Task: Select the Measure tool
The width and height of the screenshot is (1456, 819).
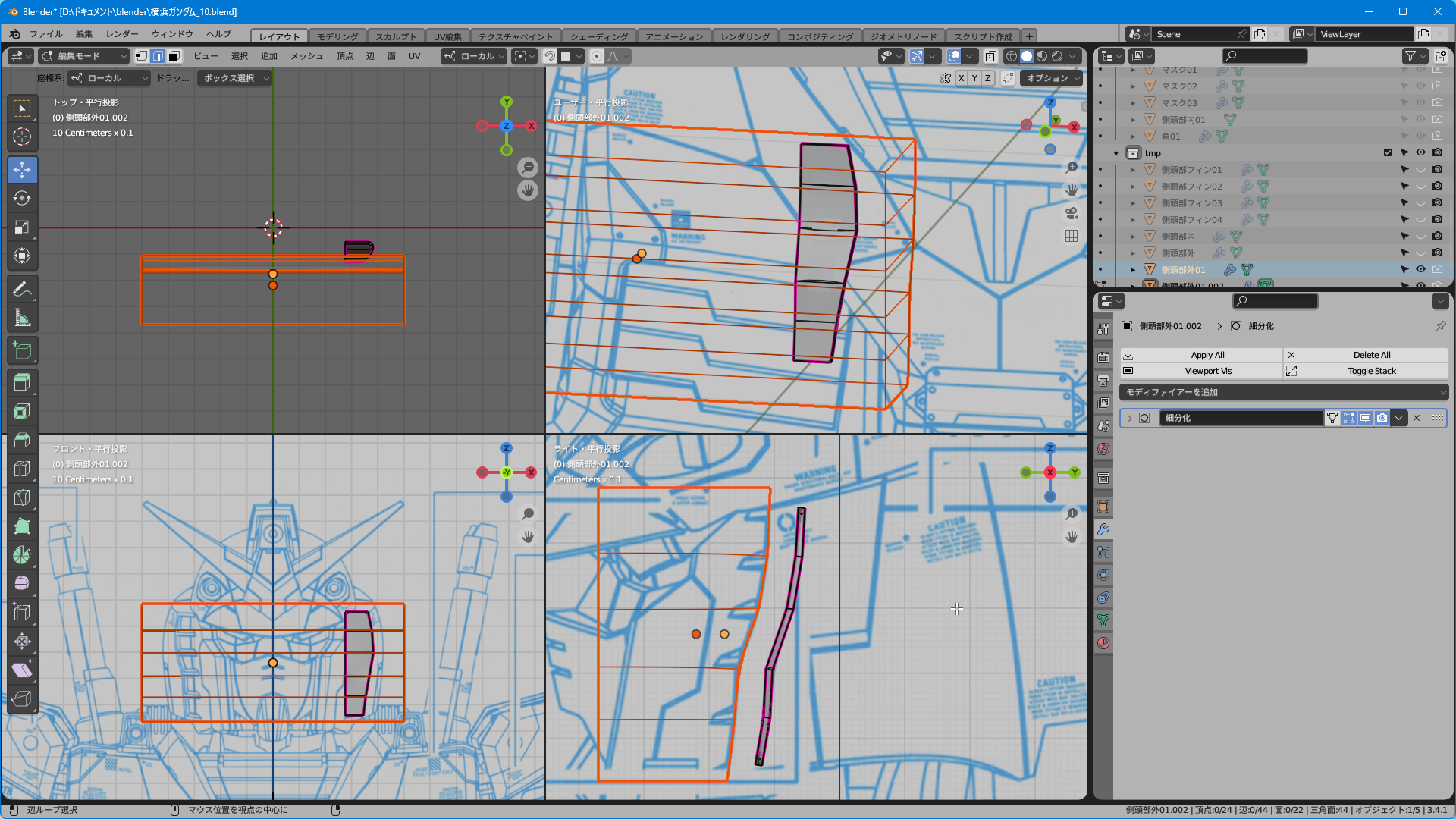Action: pyautogui.click(x=22, y=318)
